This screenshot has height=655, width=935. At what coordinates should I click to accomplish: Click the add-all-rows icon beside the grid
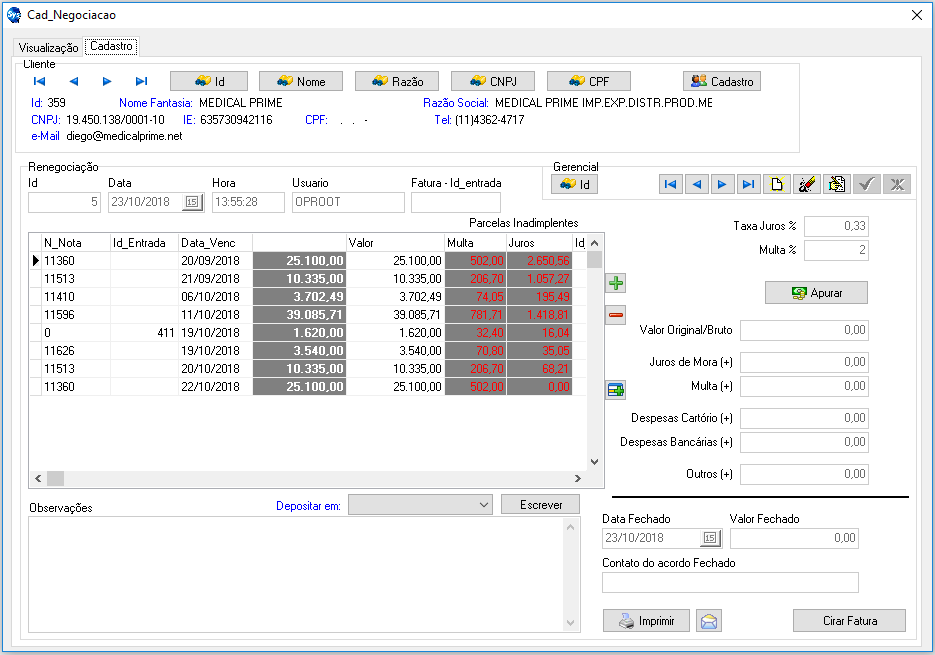tap(616, 390)
